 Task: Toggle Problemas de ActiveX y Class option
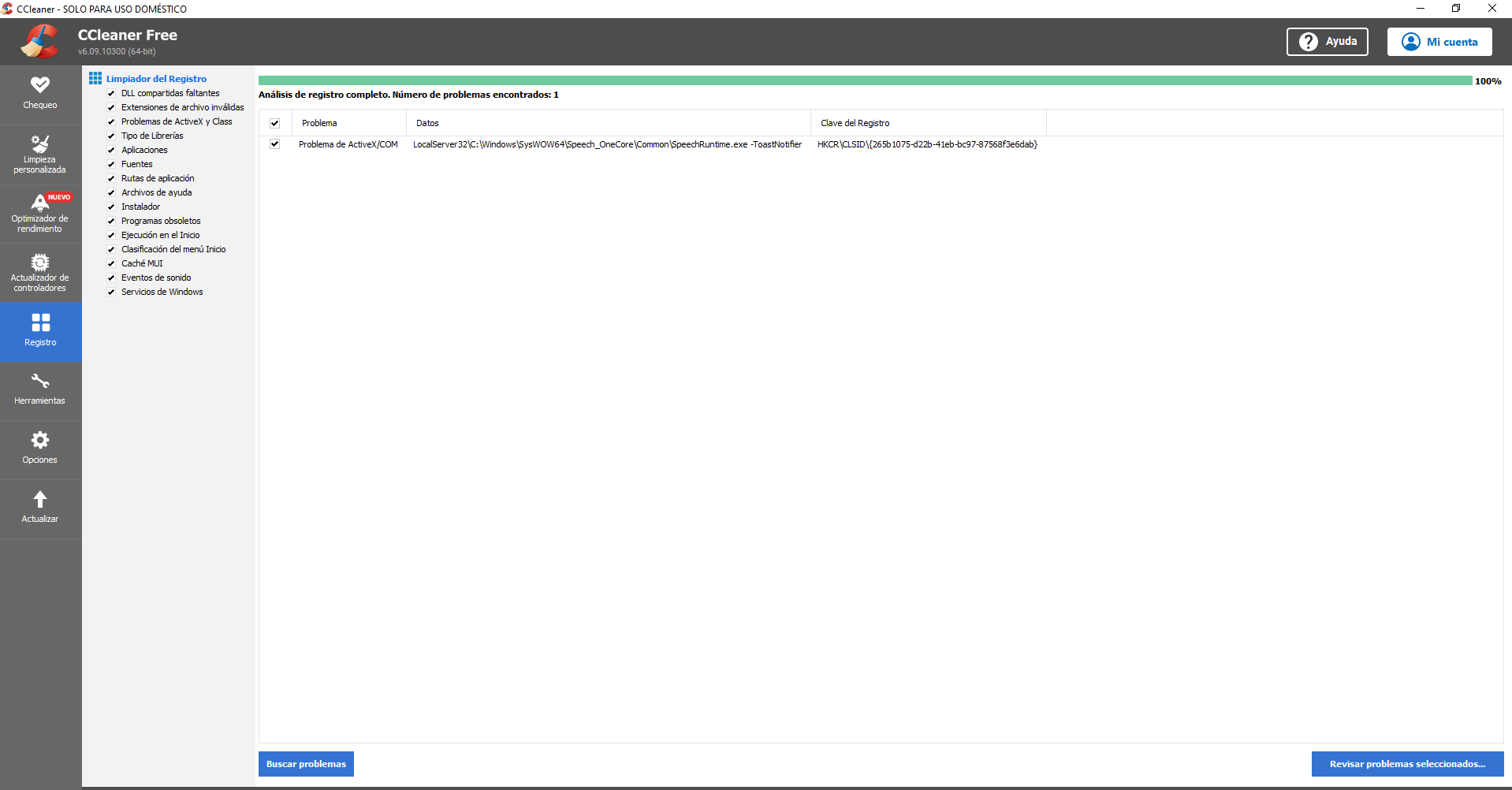[111, 121]
